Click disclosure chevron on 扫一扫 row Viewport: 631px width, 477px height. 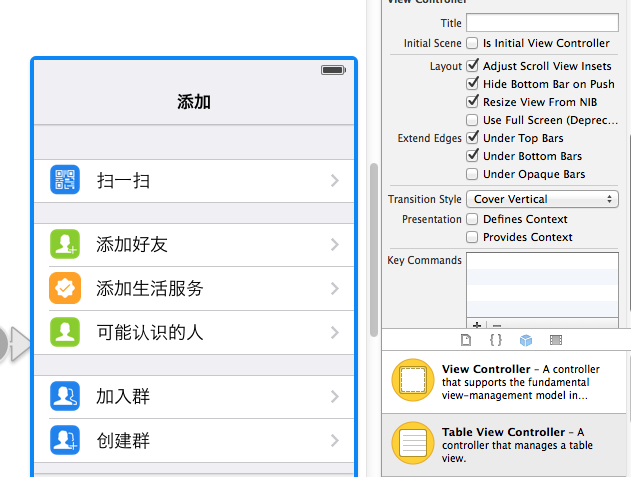[335, 180]
